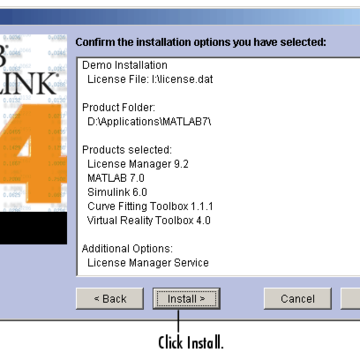Click the Simulink logo text in splash image
Image resolution: width=360 pixels, height=360 pixels.
tap(28, 83)
